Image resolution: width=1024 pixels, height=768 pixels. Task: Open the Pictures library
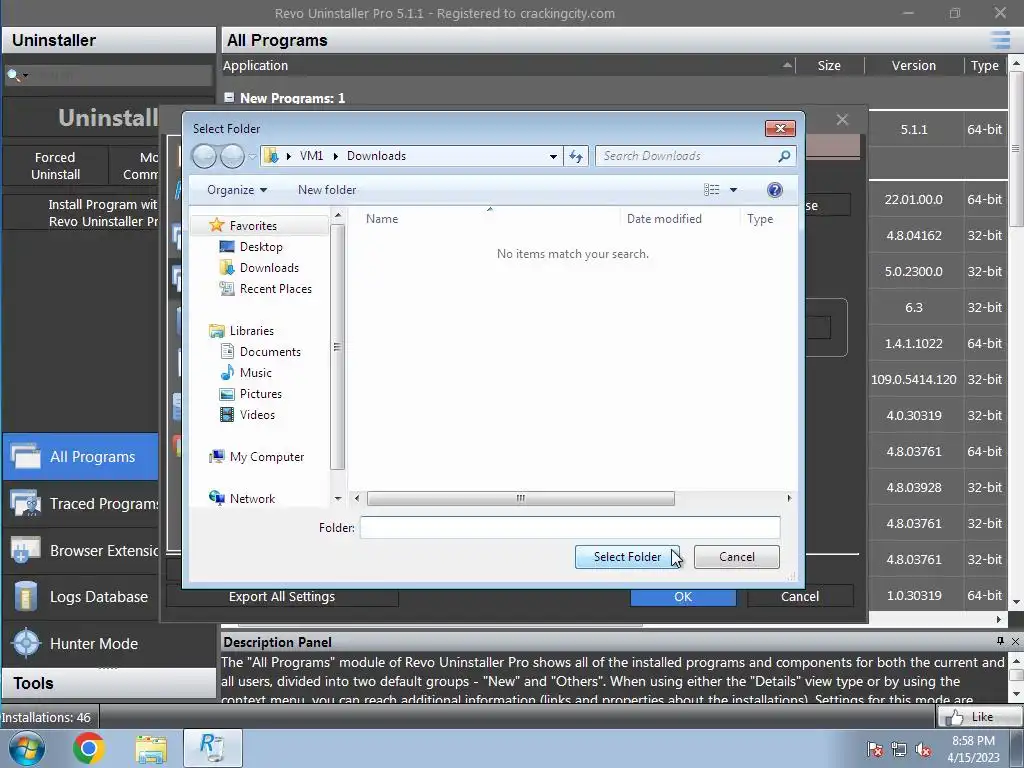point(261,394)
